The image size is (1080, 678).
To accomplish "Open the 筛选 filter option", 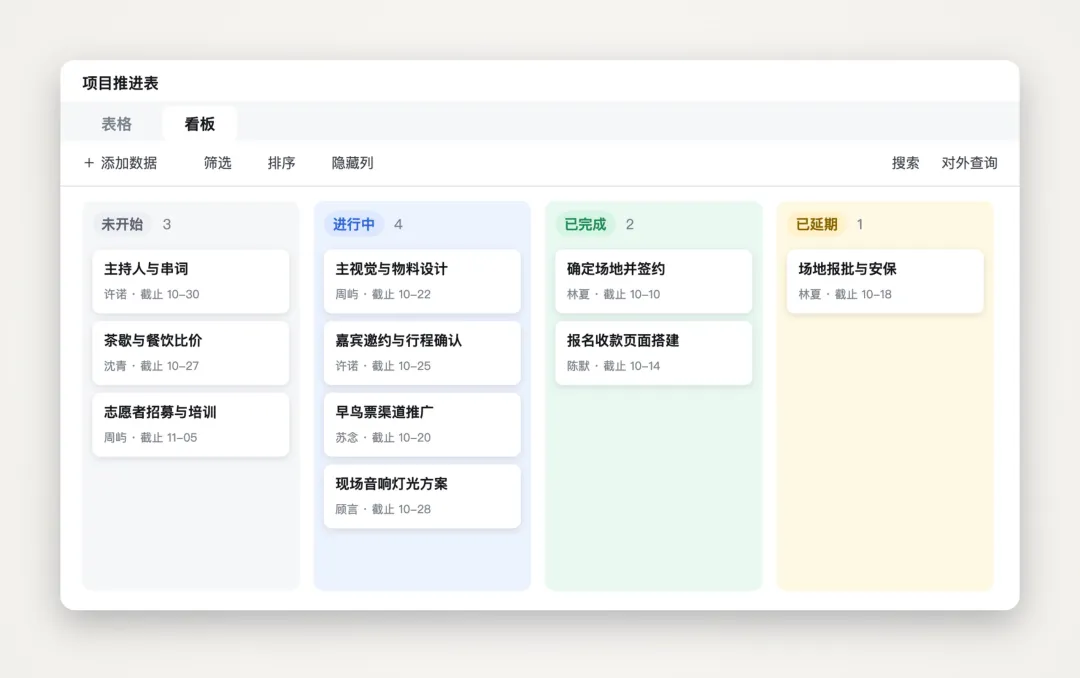I will (218, 163).
